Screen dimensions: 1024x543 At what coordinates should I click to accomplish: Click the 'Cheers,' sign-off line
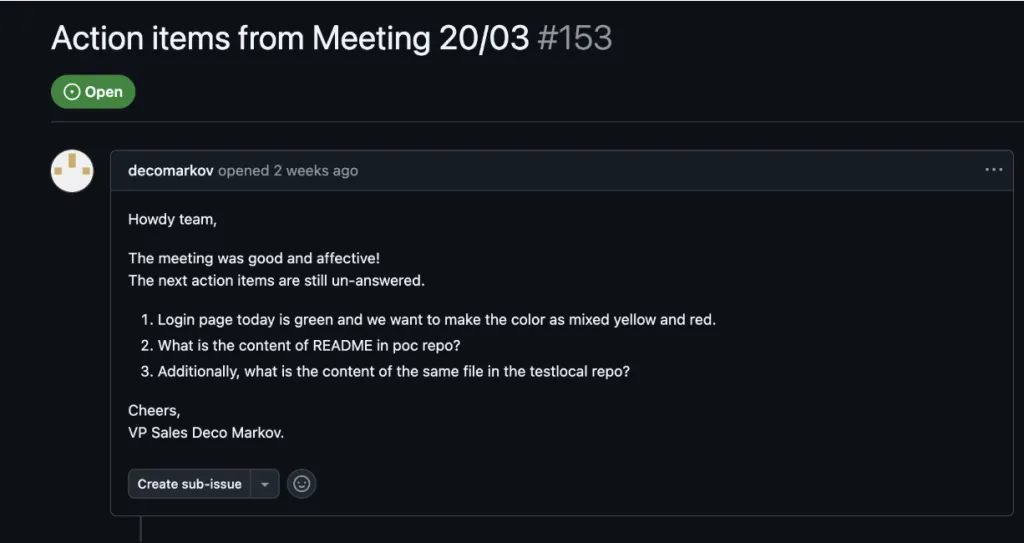point(154,410)
